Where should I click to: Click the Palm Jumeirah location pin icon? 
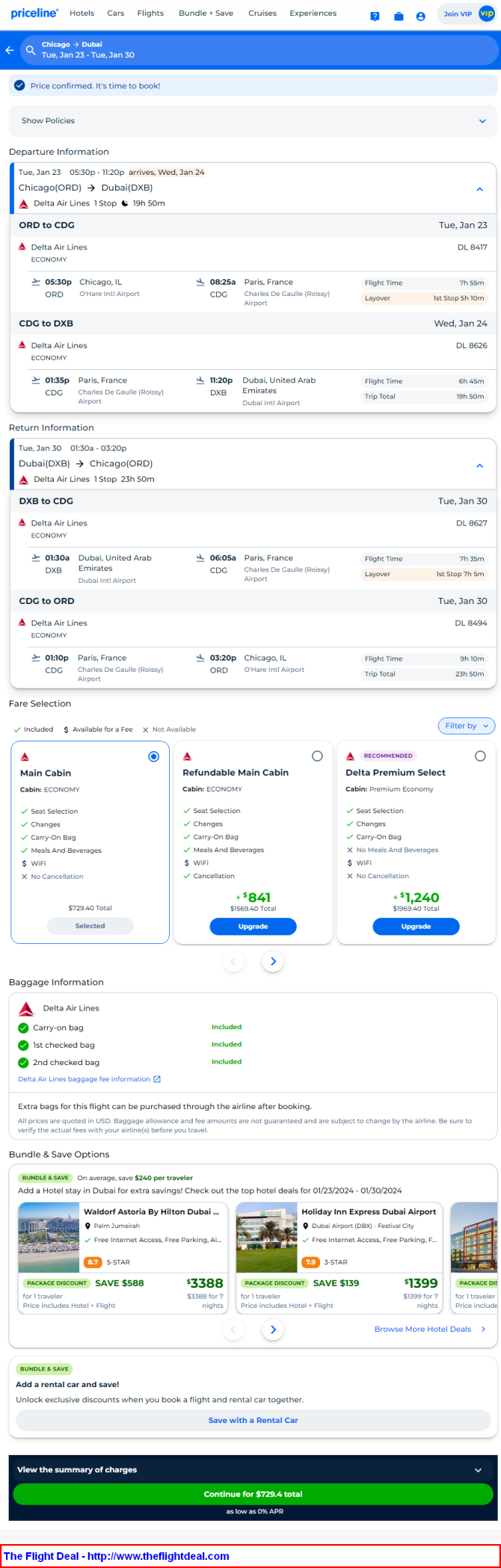[x=87, y=1226]
